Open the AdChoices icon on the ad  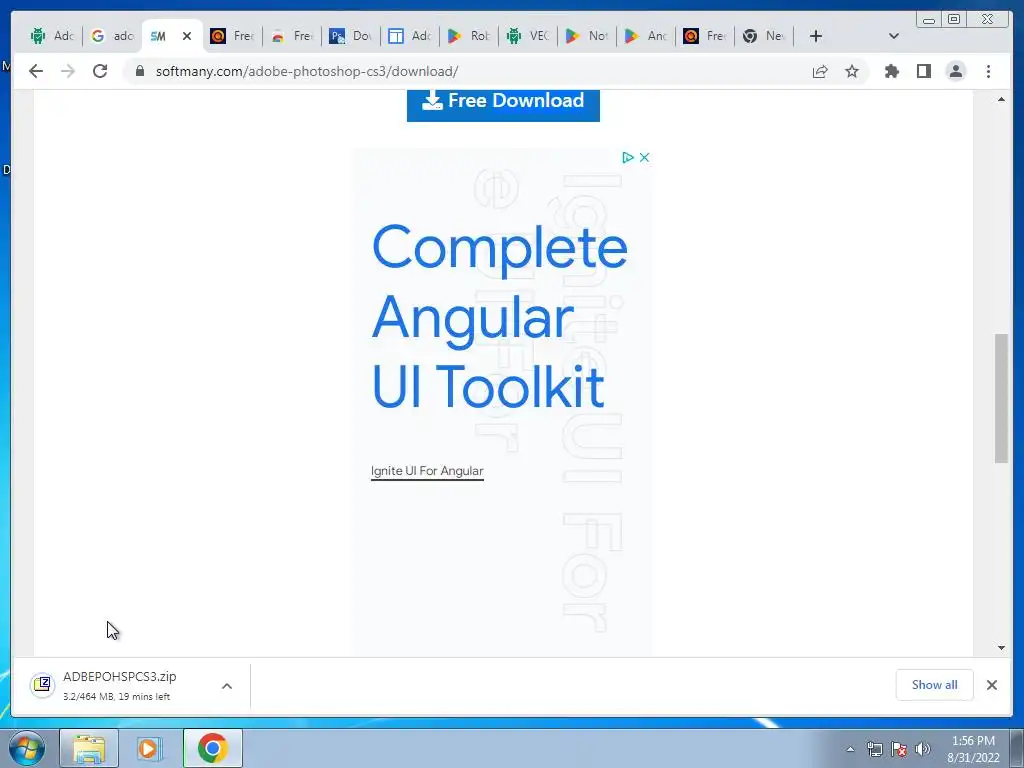tap(628, 157)
